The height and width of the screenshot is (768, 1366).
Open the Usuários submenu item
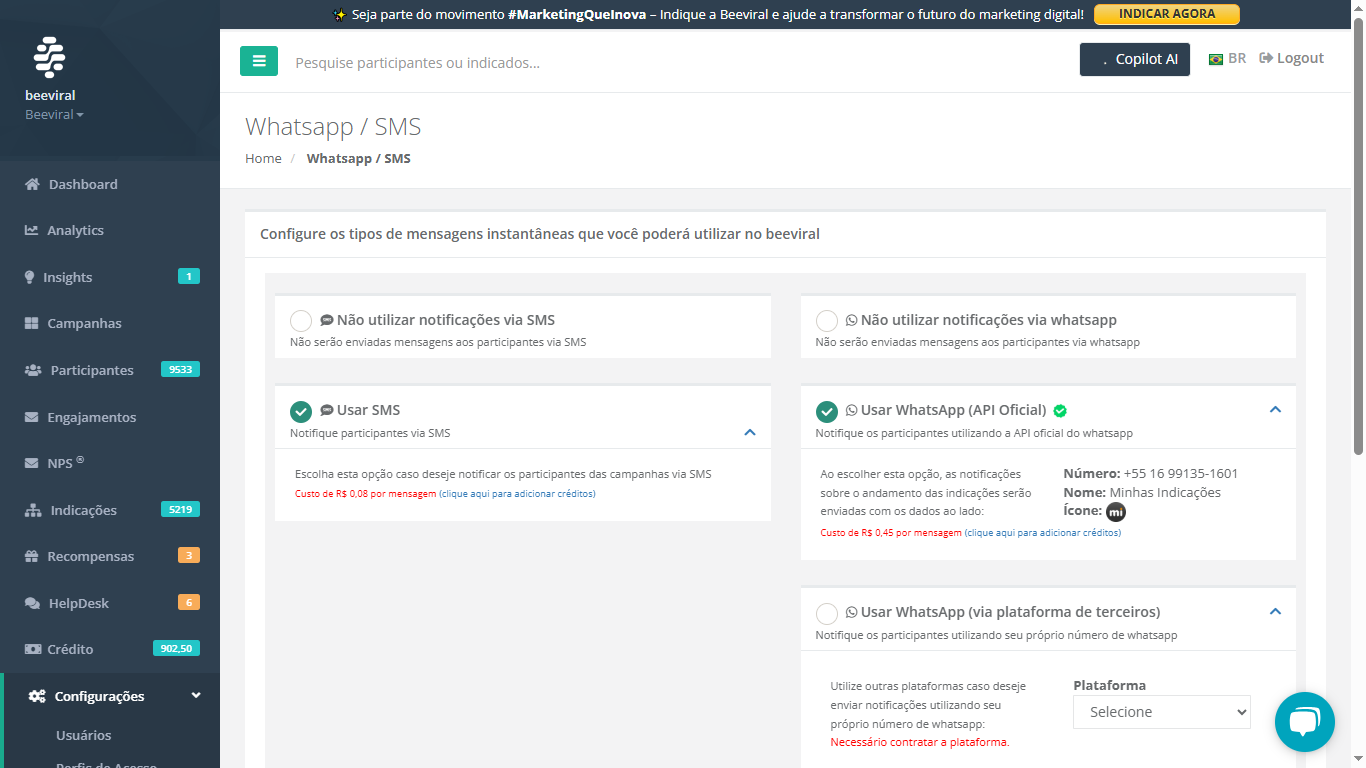(x=84, y=735)
